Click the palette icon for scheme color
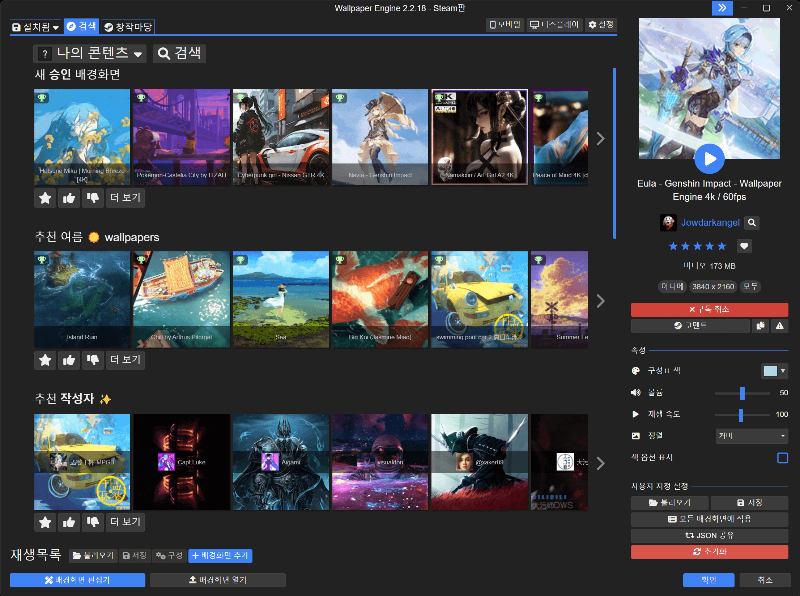This screenshot has width=800, height=596. coord(636,371)
